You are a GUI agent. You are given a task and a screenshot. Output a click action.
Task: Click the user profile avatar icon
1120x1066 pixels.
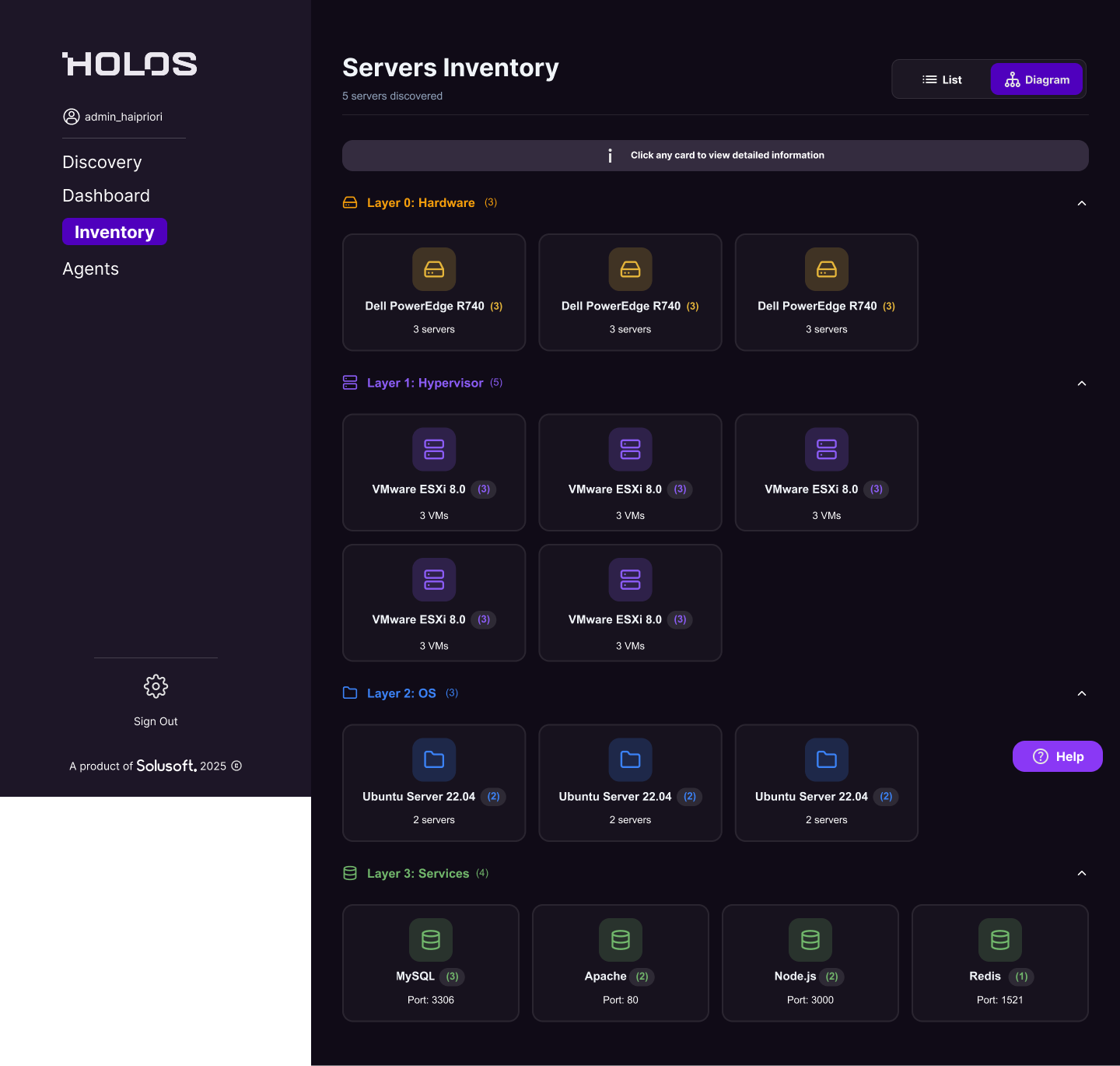[x=72, y=117]
